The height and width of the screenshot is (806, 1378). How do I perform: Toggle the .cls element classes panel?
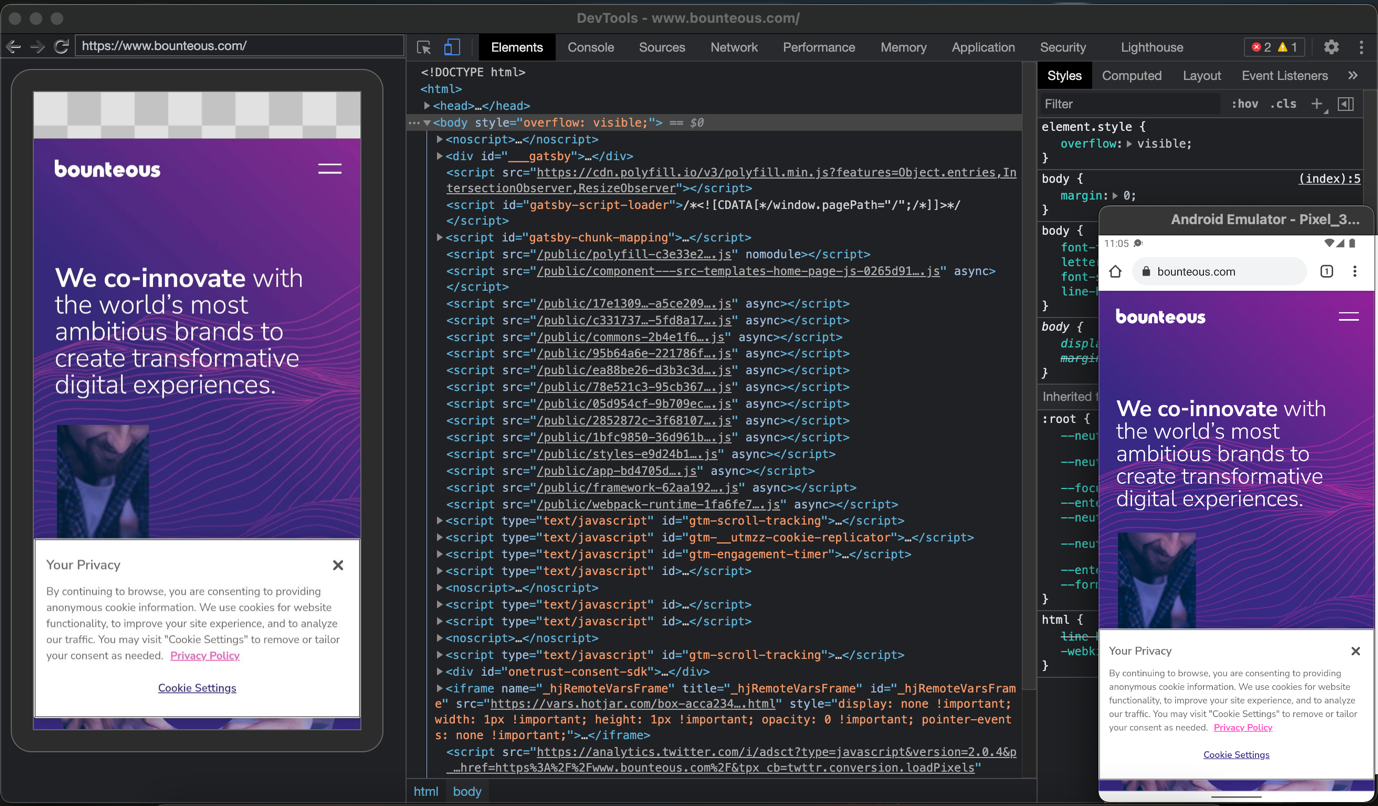[1283, 104]
